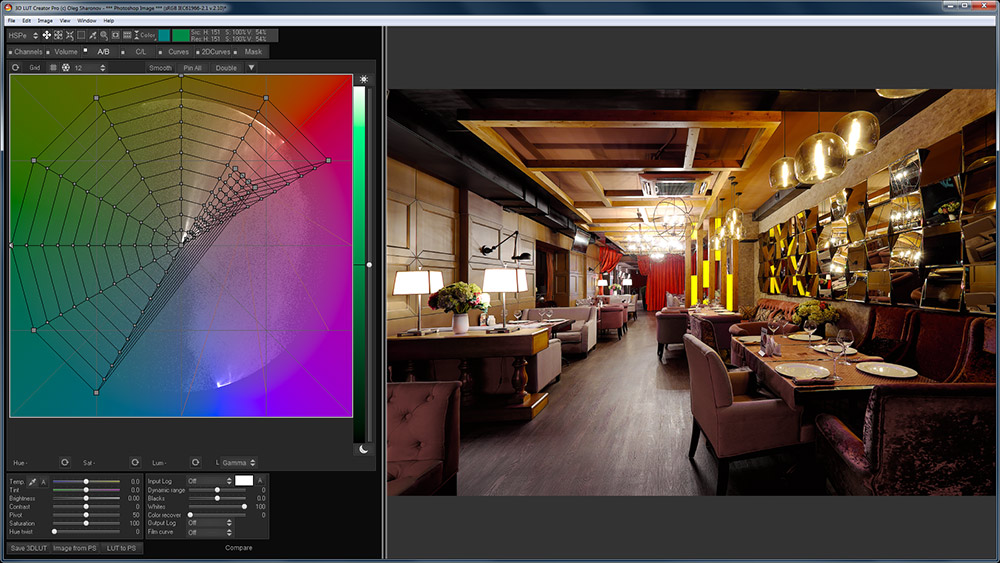Select the polar grid icon

click(x=66, y=68)
